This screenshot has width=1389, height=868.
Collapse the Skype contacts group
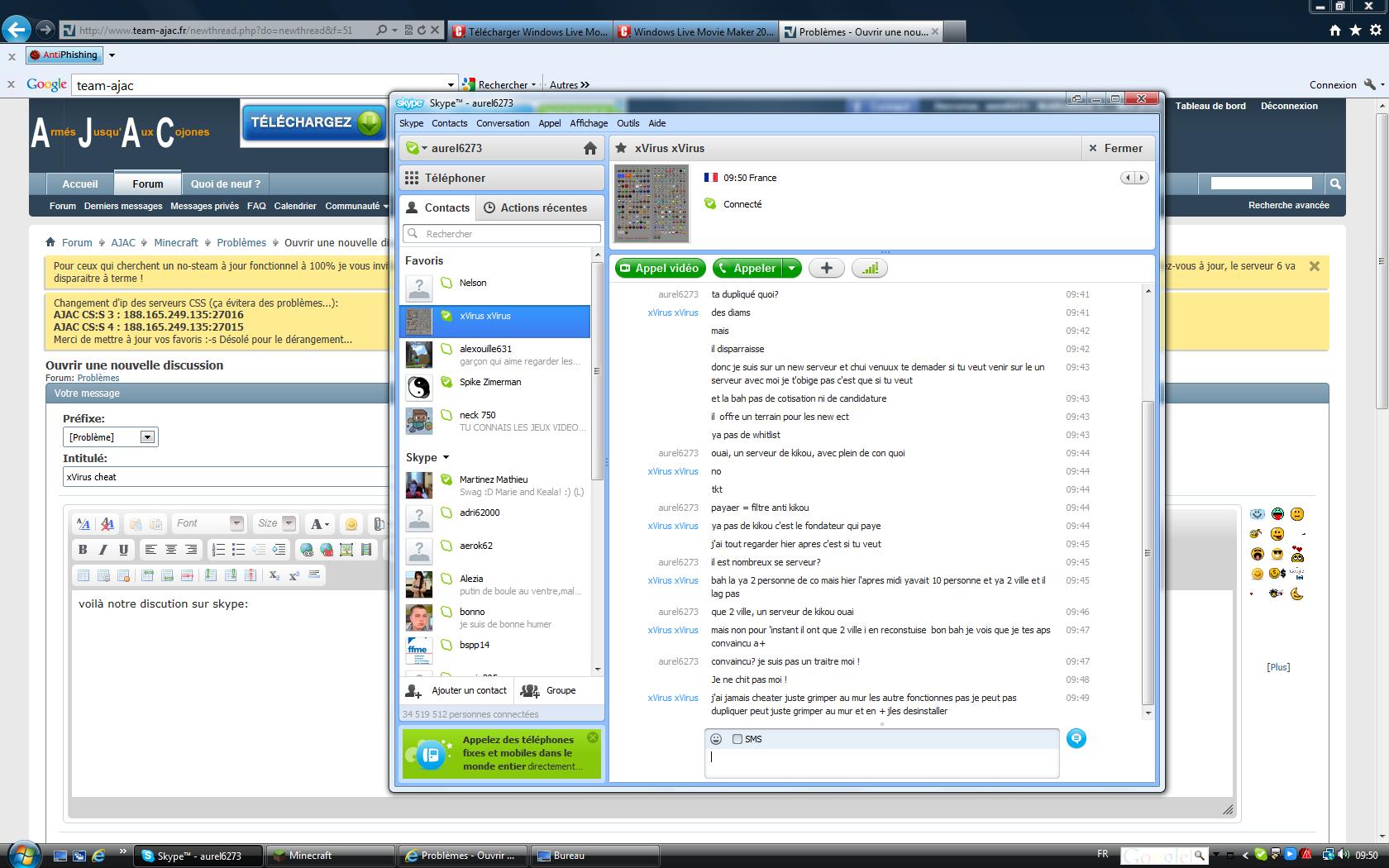pos(446,457)
